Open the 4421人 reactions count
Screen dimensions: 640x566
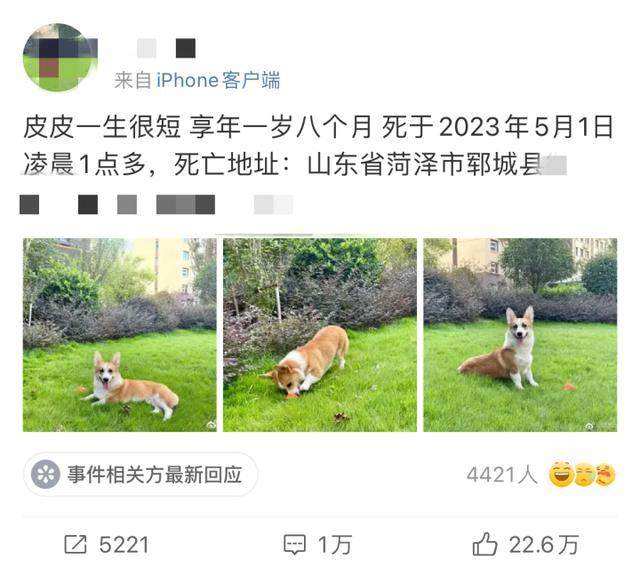[x=502, y=475]
